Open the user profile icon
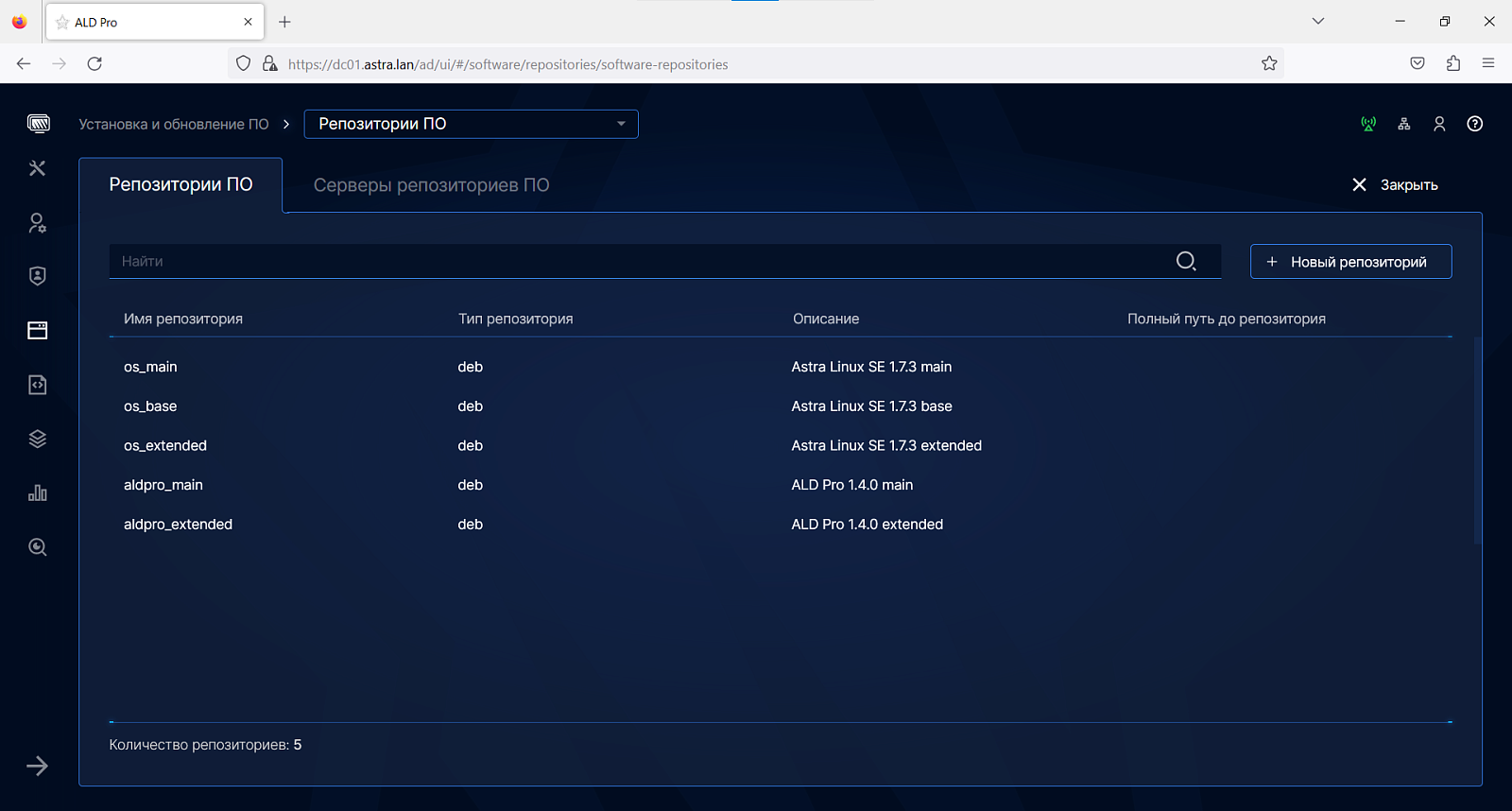Image resolution: width=1512 pixels, height=811 pixels. 1439,124
